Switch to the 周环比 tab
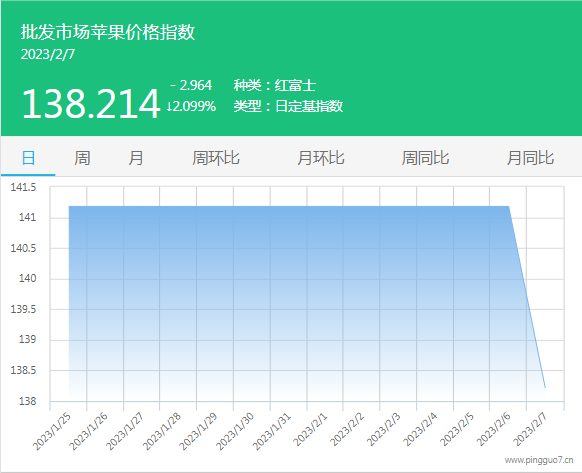 pos(216,158)
